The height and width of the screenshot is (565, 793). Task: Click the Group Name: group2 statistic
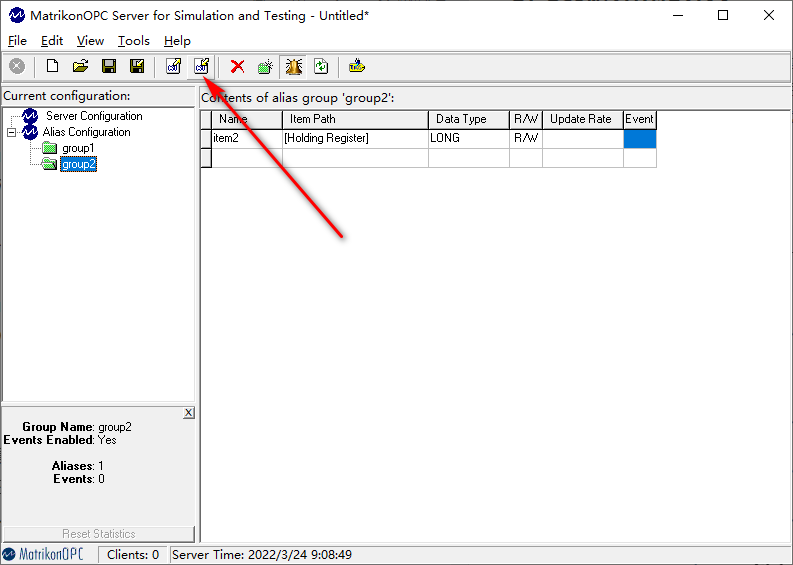click(x=77, y=427)
